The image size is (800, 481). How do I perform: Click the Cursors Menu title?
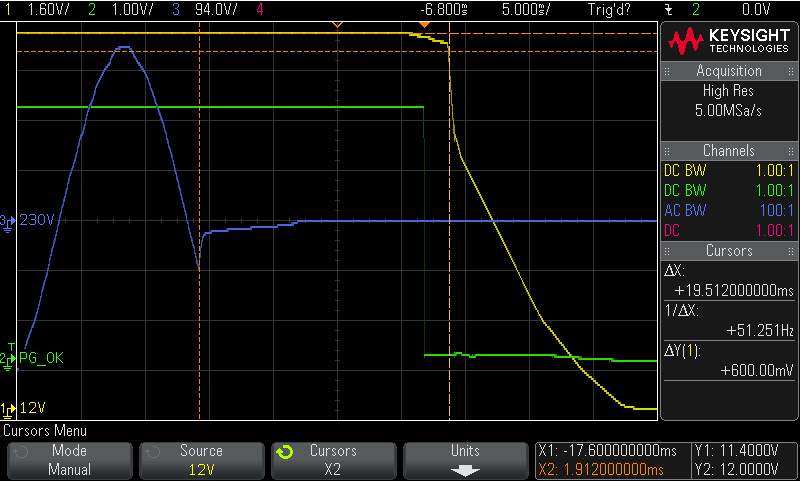45,431
